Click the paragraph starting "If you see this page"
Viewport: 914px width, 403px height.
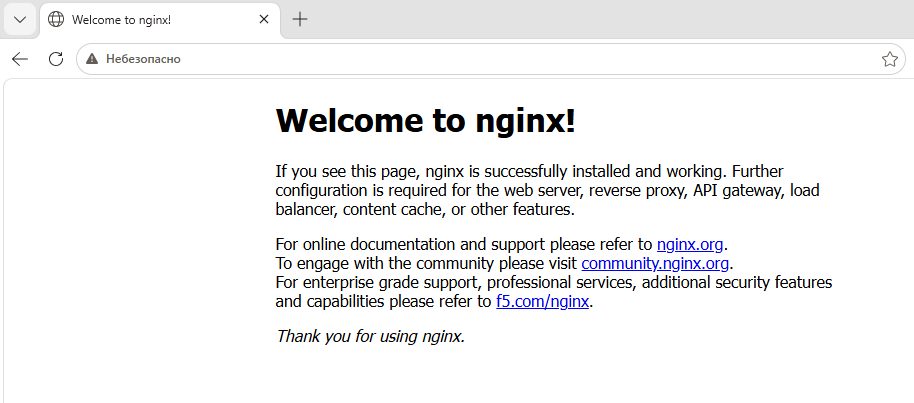(x=548, y=191)
